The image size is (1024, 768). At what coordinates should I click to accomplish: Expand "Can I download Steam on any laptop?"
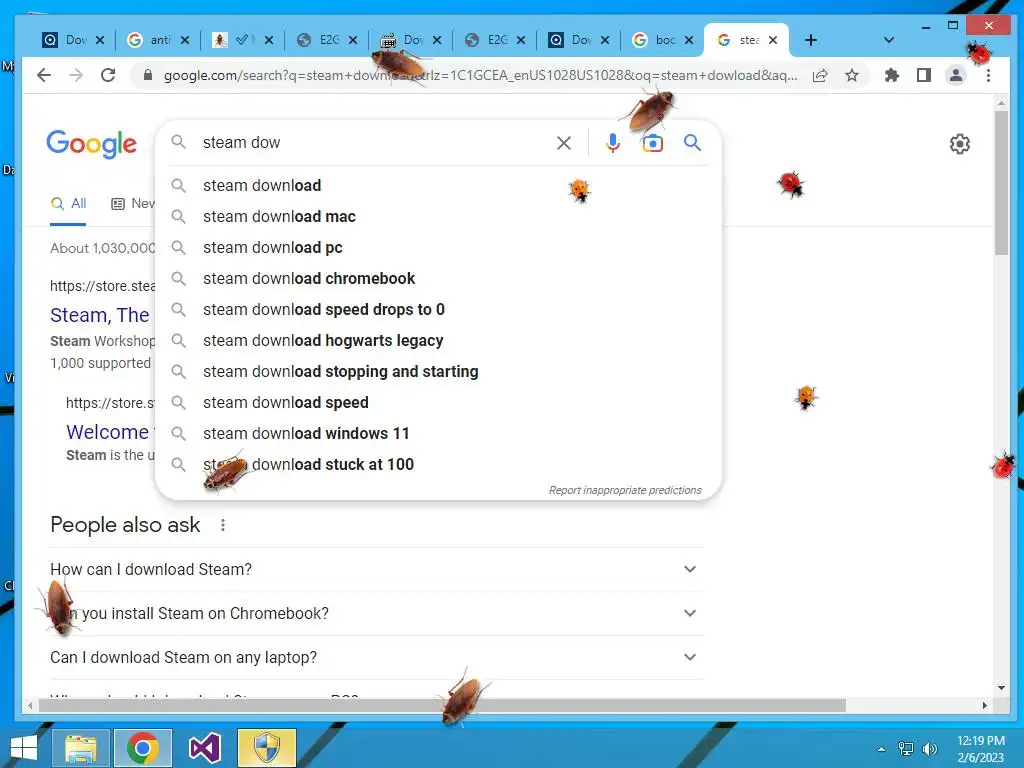pos(377,657)
